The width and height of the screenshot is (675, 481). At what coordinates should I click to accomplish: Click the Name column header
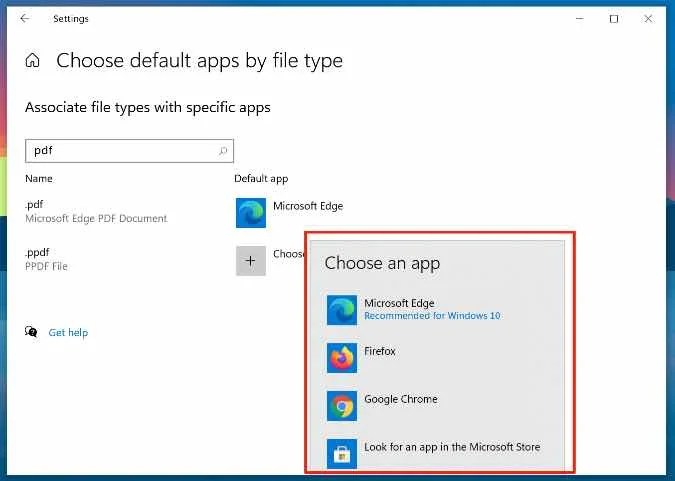pos(39,178)
